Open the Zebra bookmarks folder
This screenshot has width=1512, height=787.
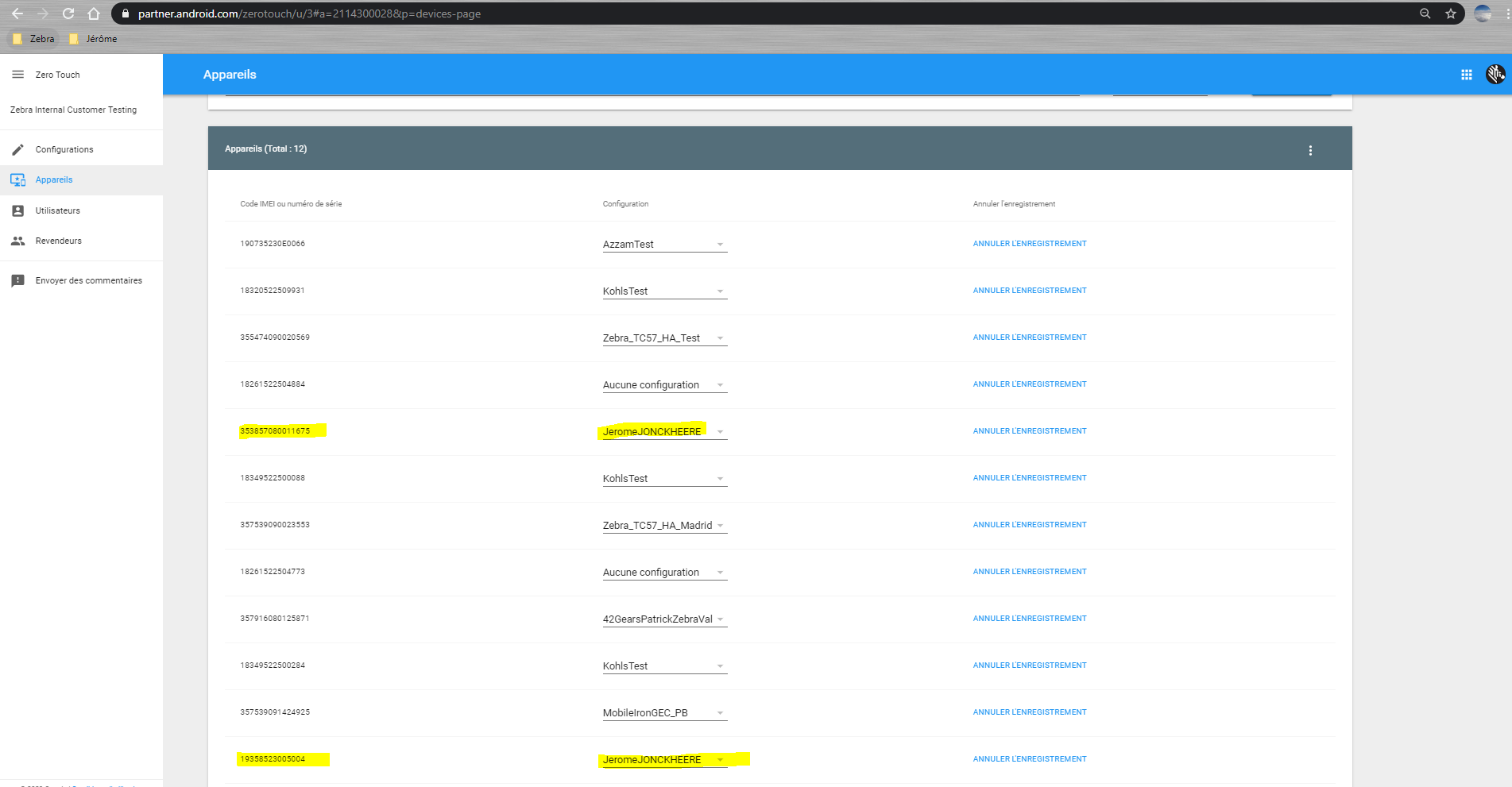33,37
